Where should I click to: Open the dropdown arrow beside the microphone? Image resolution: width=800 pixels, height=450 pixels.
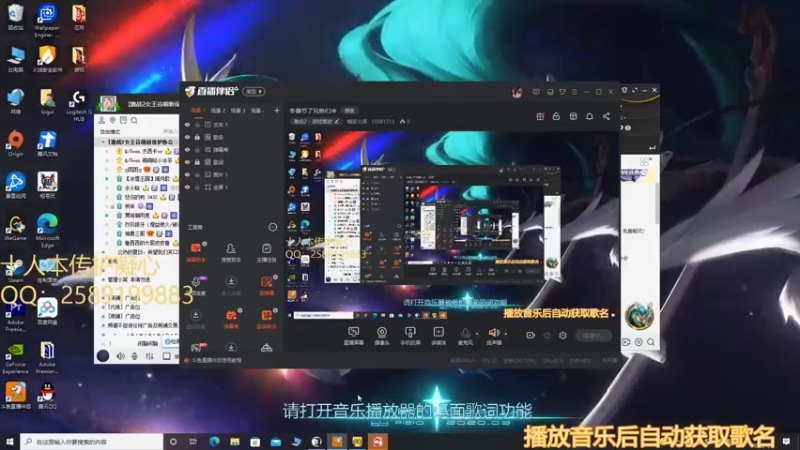(x=477, y=334)
